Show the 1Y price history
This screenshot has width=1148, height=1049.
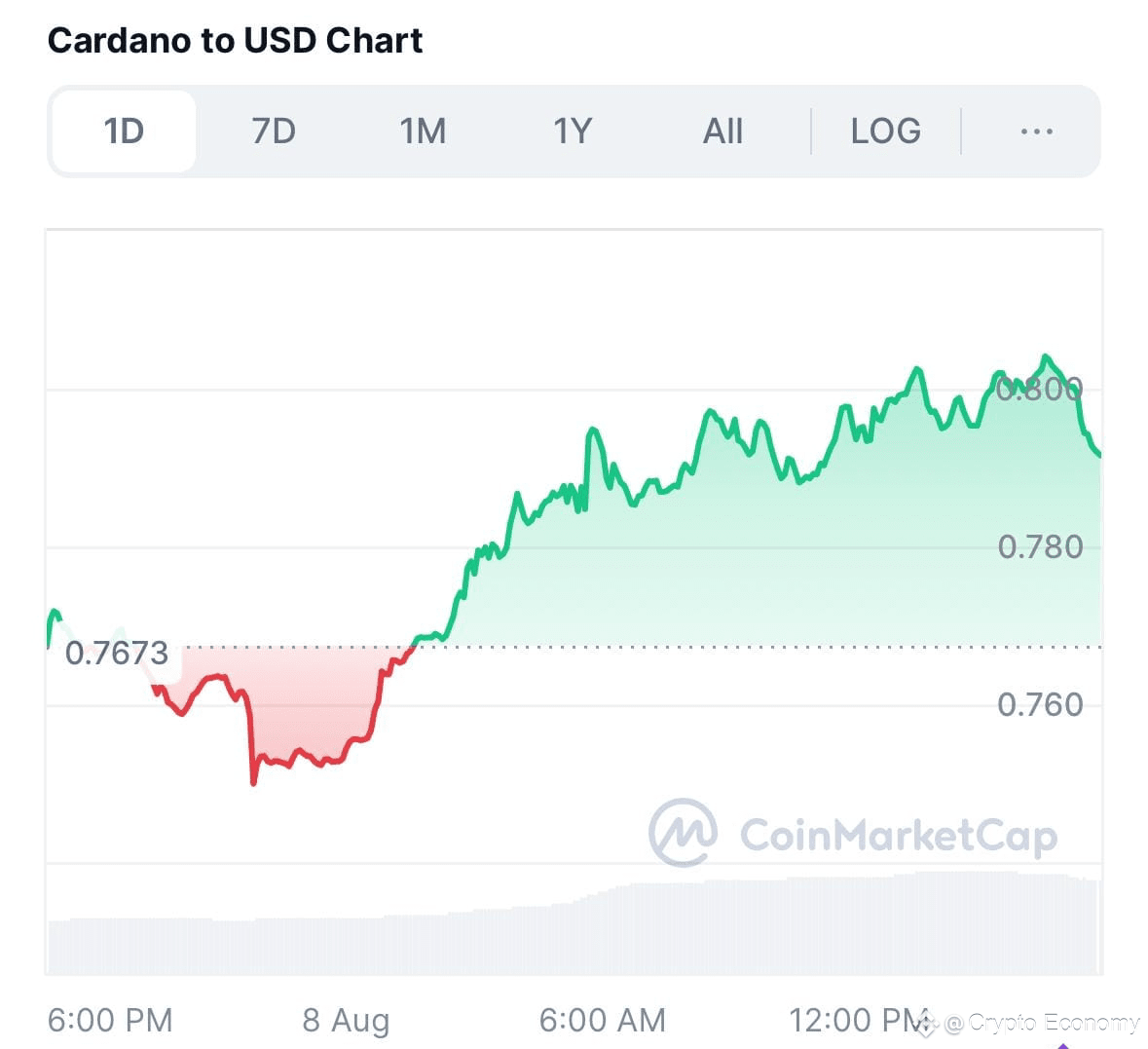point(572,131)
